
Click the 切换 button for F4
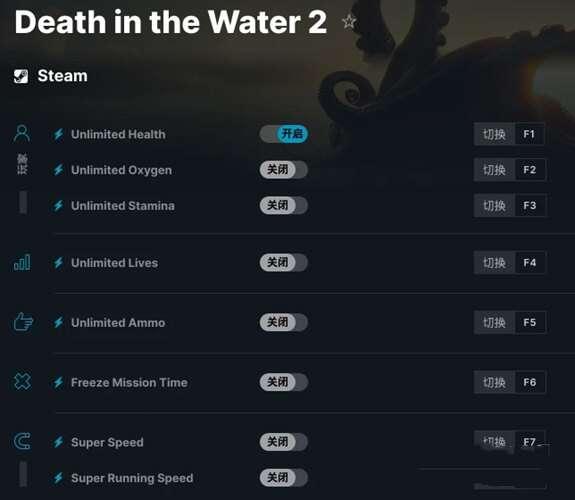pyautogui.click(x=494, y=263)
